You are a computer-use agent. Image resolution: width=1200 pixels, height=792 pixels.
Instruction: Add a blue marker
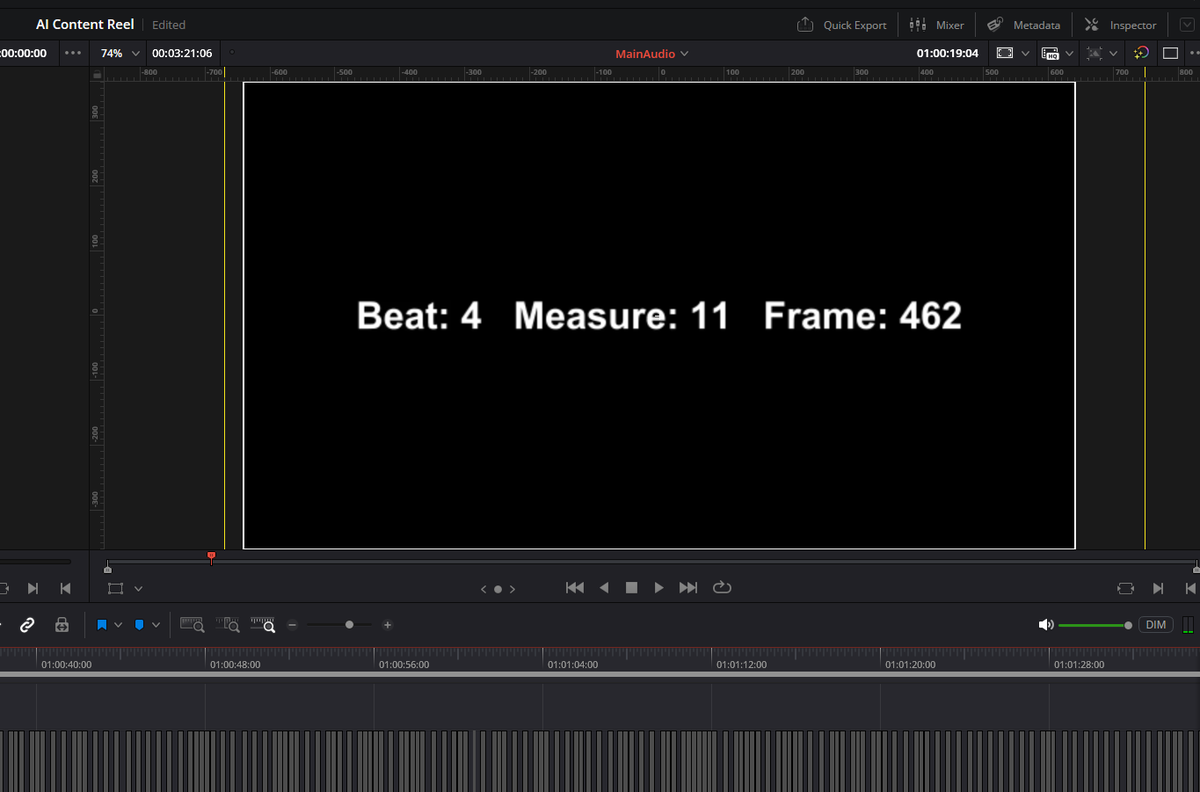(139, 625)
